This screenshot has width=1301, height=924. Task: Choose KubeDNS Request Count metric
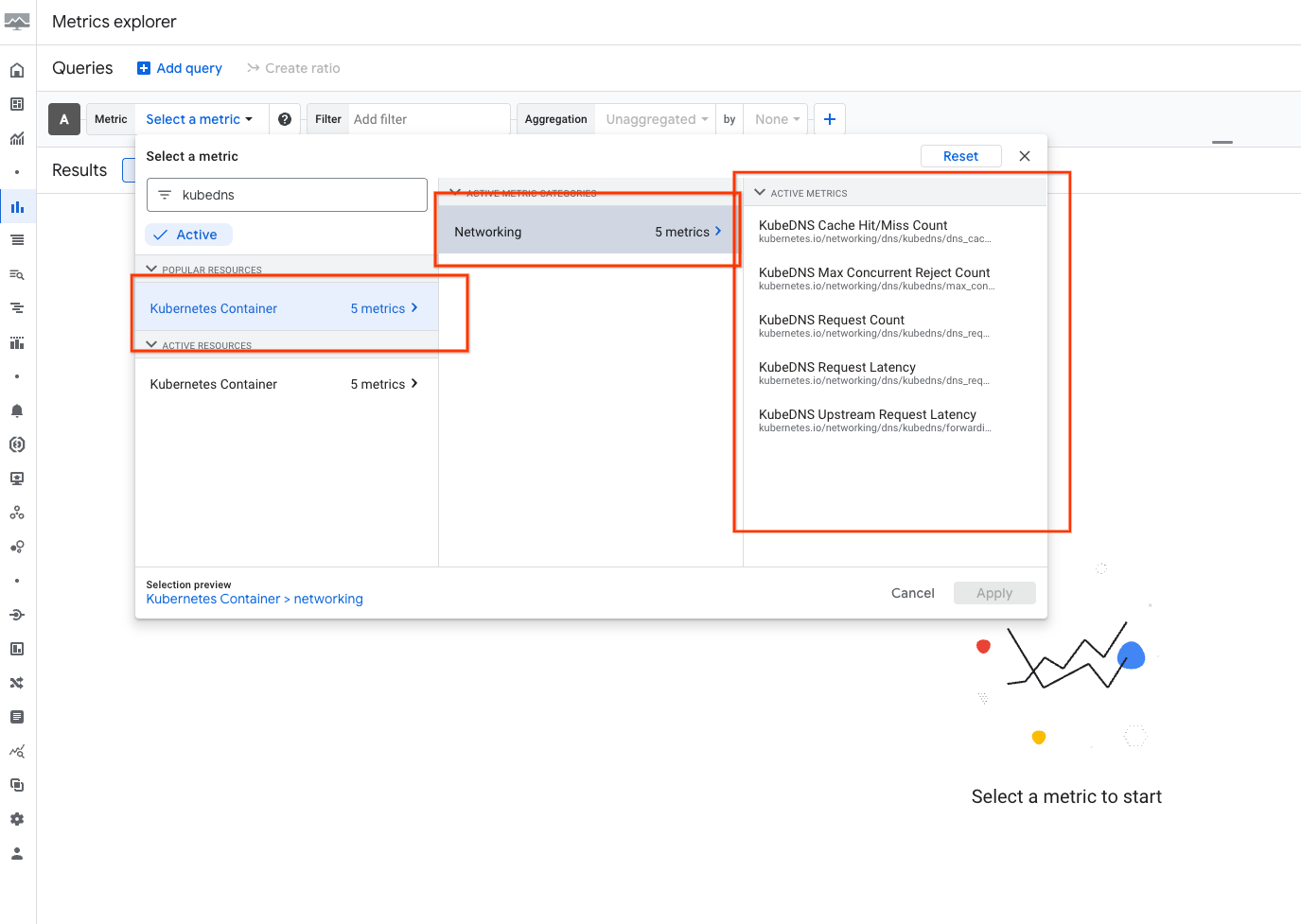[x=895, y=325]
